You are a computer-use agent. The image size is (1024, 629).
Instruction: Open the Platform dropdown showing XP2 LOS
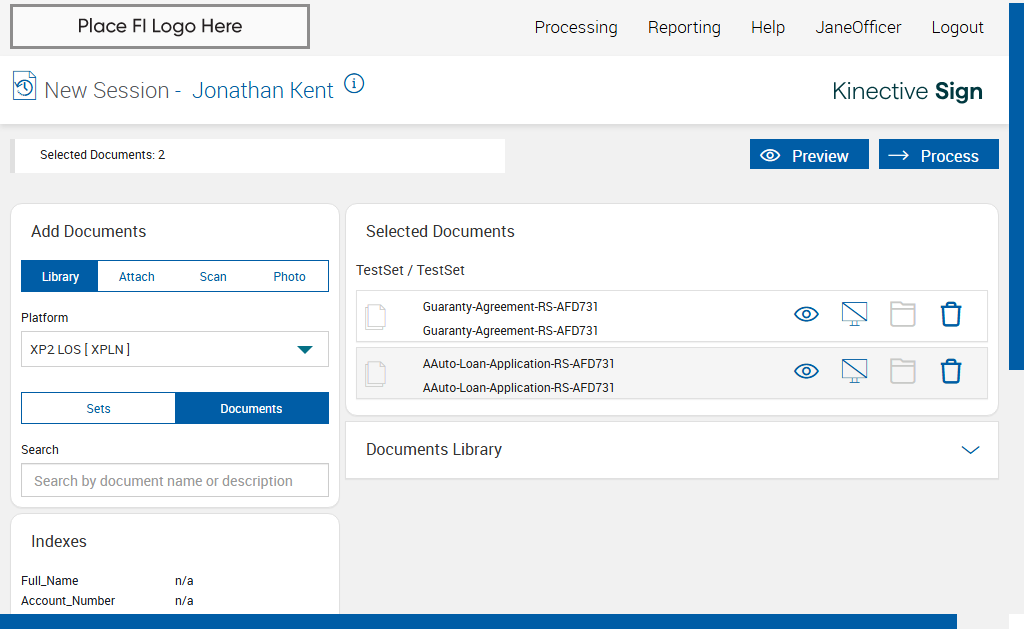click(x=175, y=349)
